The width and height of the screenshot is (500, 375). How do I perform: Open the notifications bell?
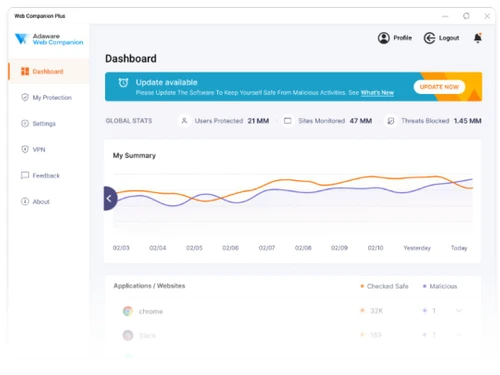(x=478, y=38)
